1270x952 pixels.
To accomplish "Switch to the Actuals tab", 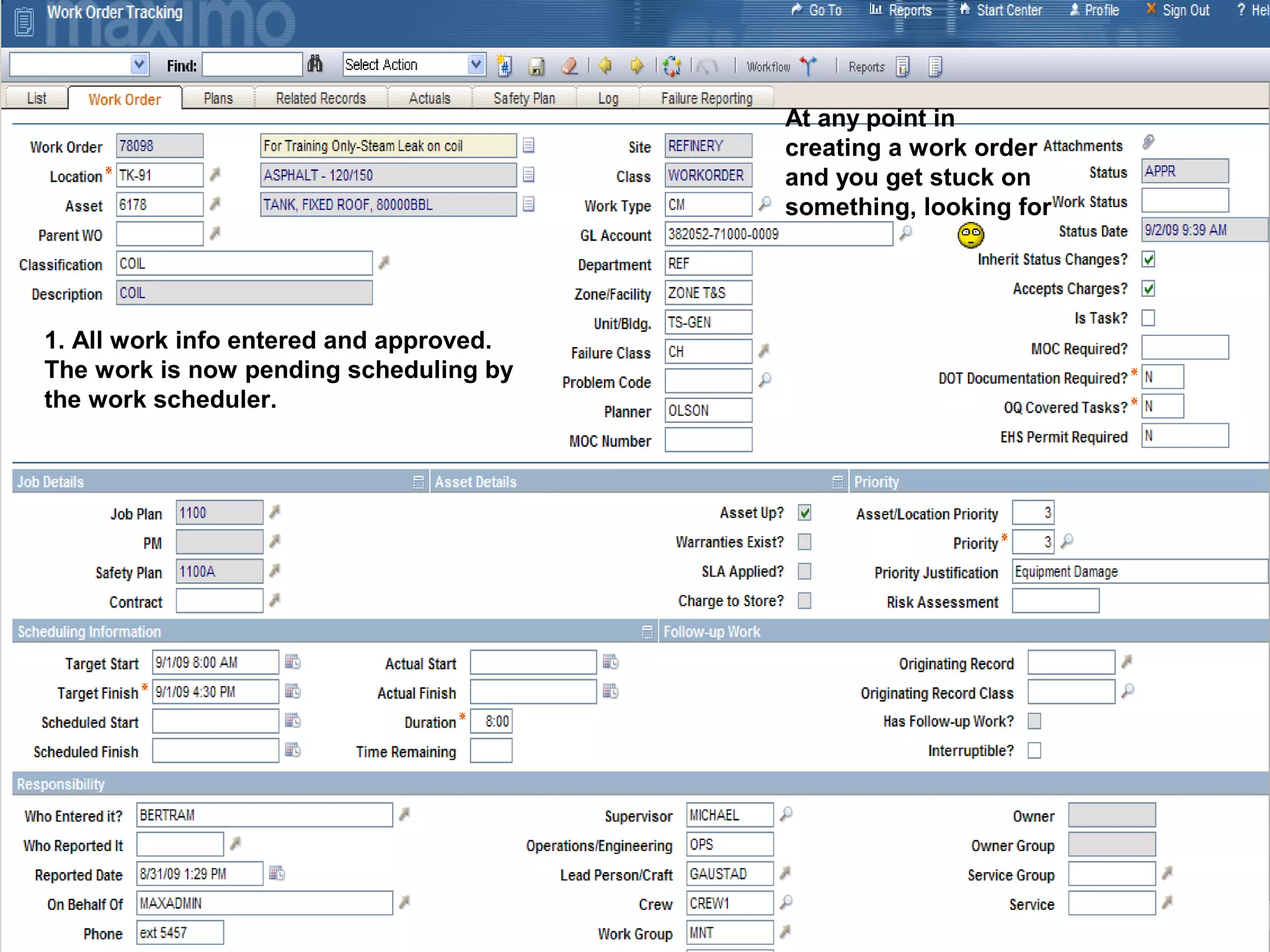I will [x=430, y=98].
